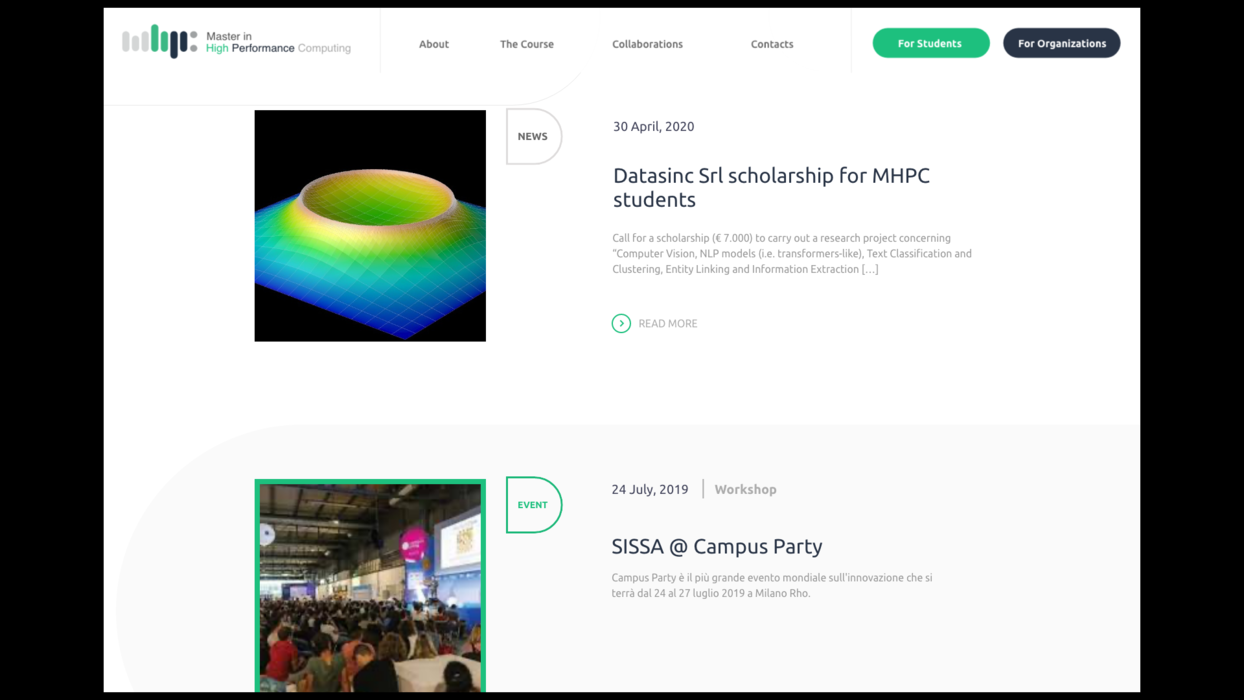
Task: Open The Course menu
Action: 527,44
